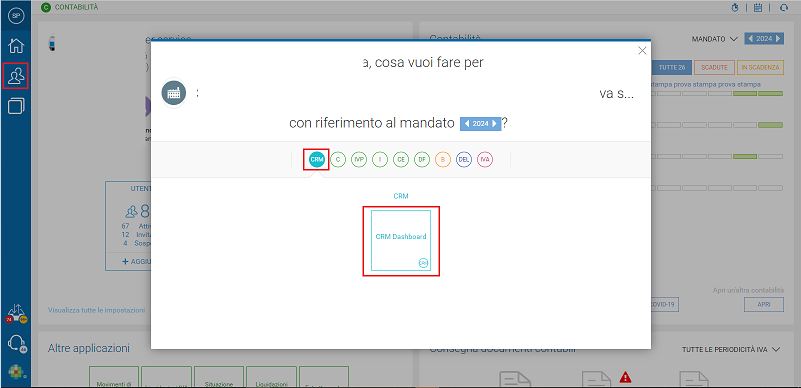Select the IN SCADENZA filter
This screenshot has height=388, width=801.
[x=761, y=67]
